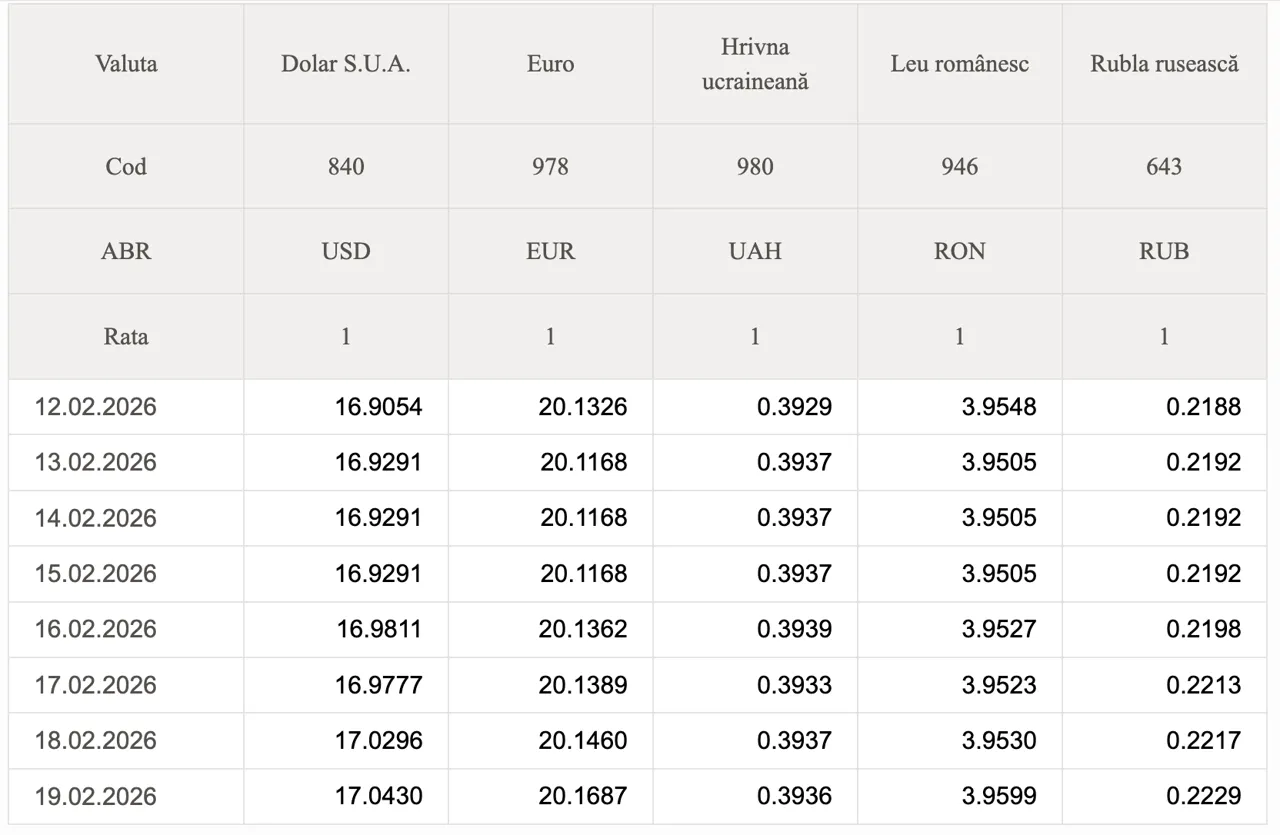Select the Rubla rusească header cell
1280x835 pixels.
[x=1164, y=64]
